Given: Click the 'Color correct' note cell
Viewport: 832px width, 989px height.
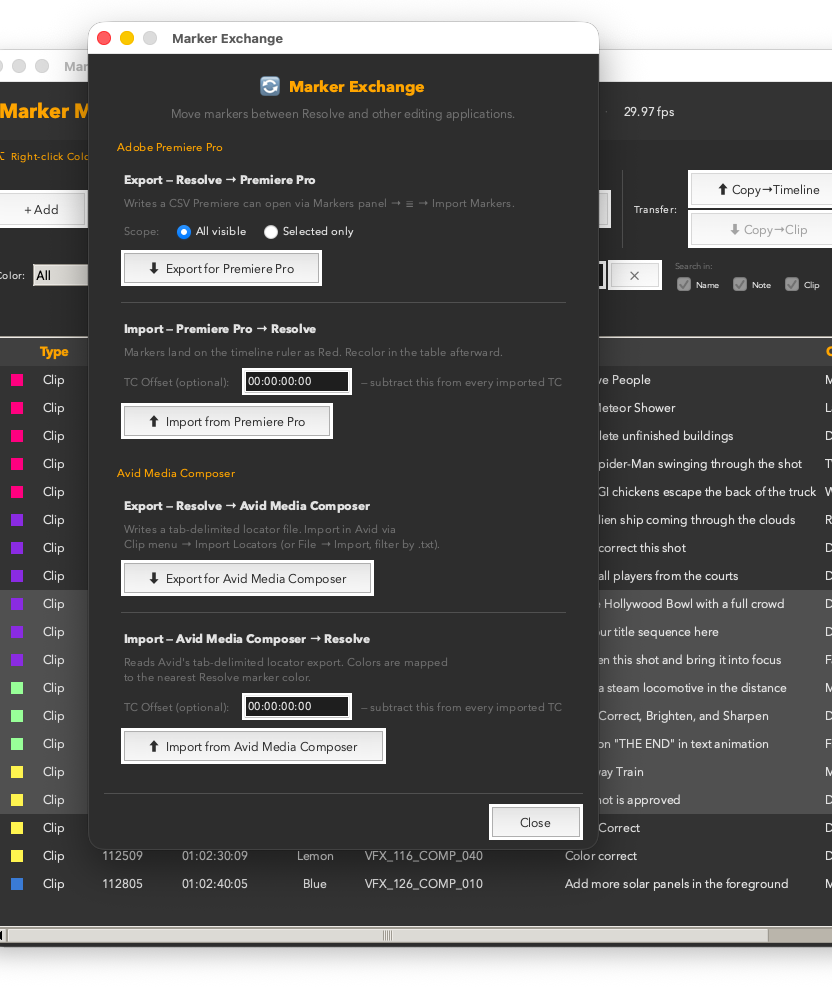Looking at the screenshot, I should pos(601,856).
